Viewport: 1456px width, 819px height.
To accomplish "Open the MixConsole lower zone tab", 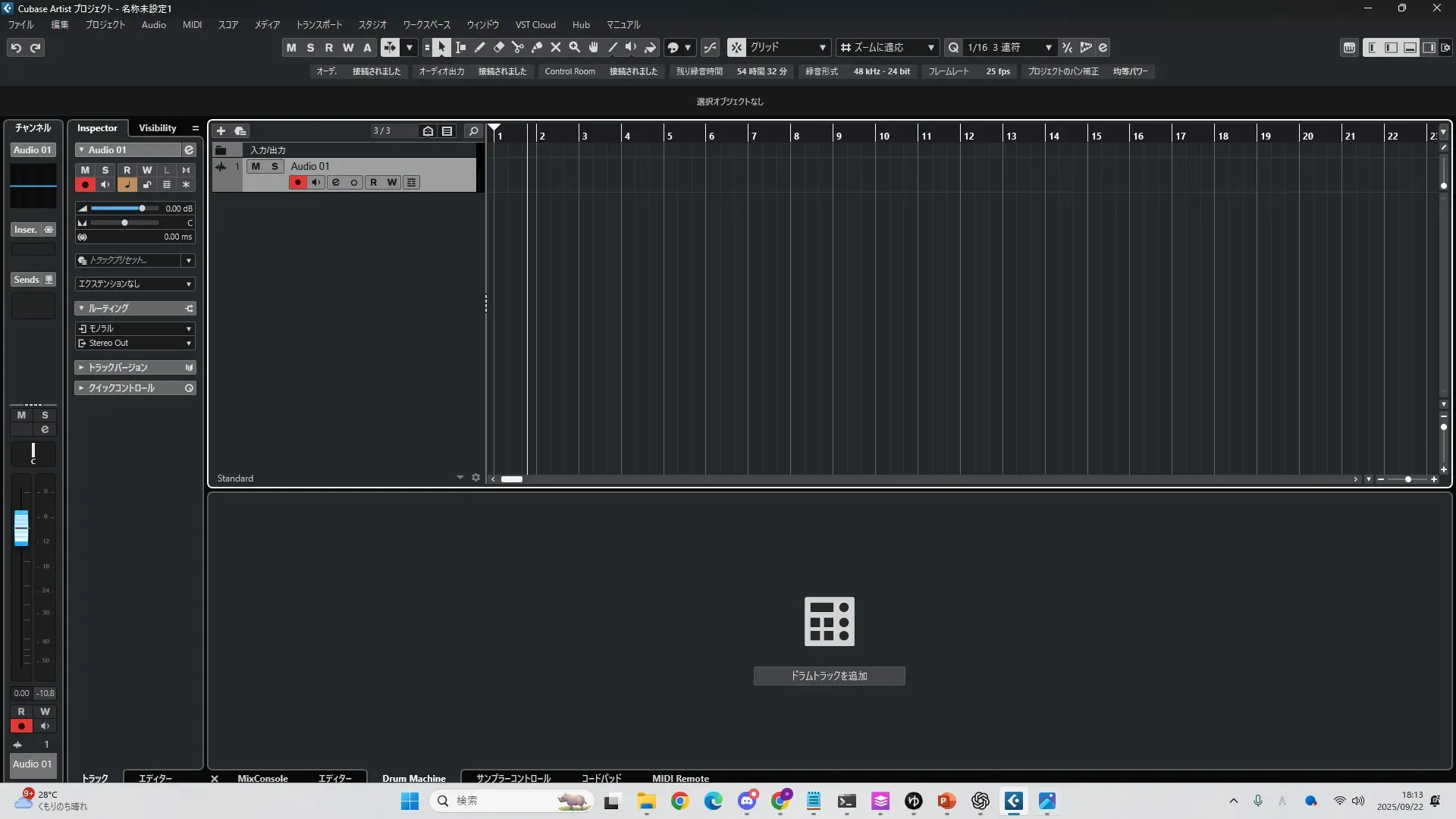I will point(262,778).
